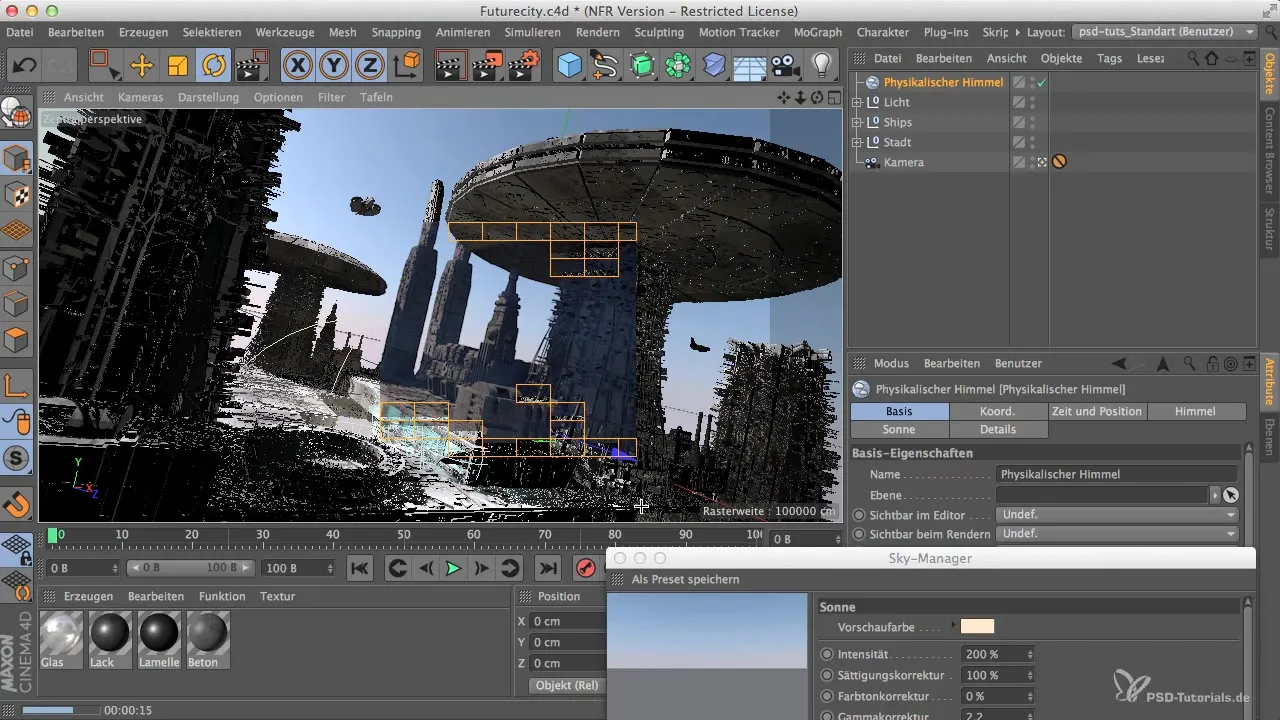The height and width of the screenshot is (720, 1280).
Task: Toggle Intensität keyframe circle
Action: (827, 654)
